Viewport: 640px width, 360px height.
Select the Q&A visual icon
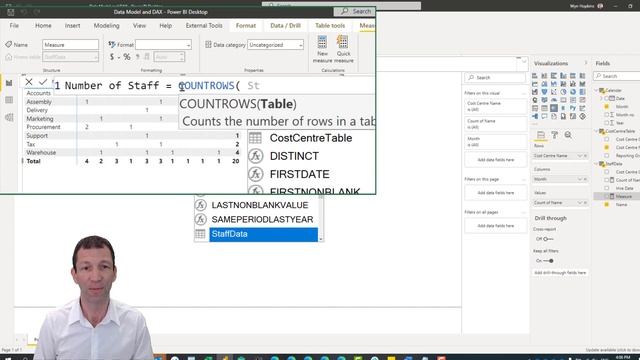click(x=544, y=116)
